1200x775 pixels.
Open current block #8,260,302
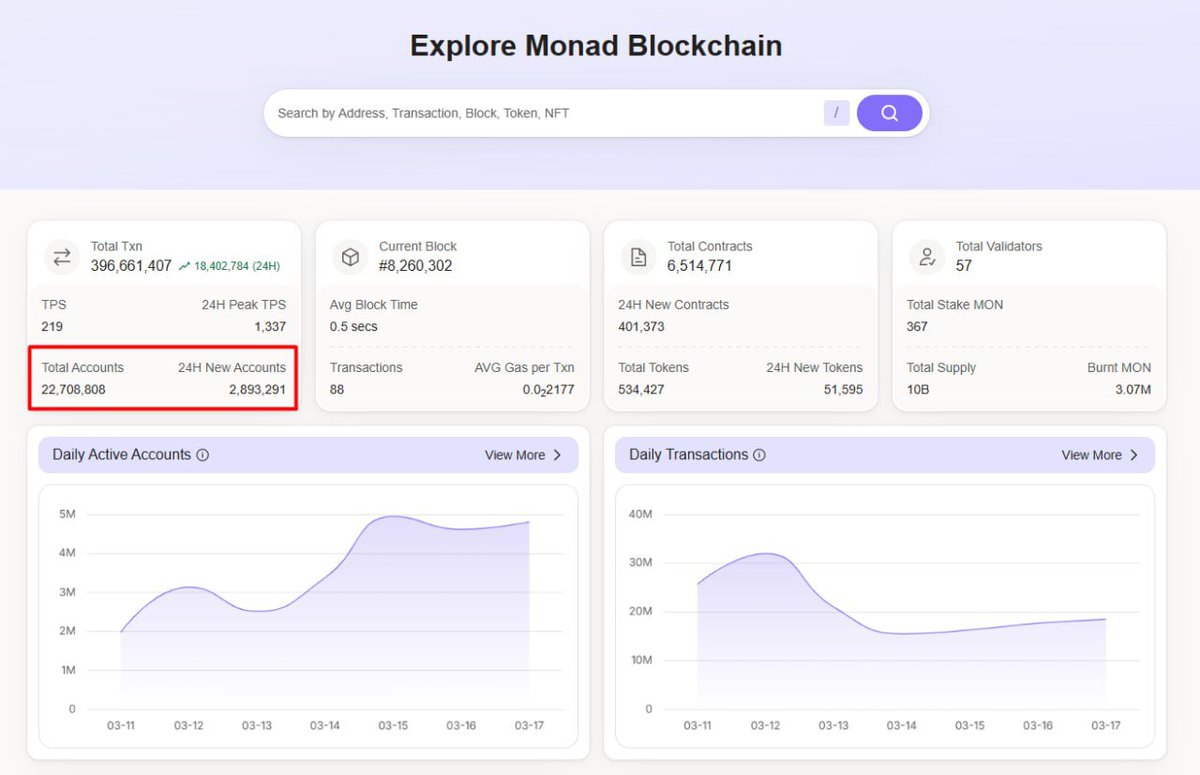415,266
